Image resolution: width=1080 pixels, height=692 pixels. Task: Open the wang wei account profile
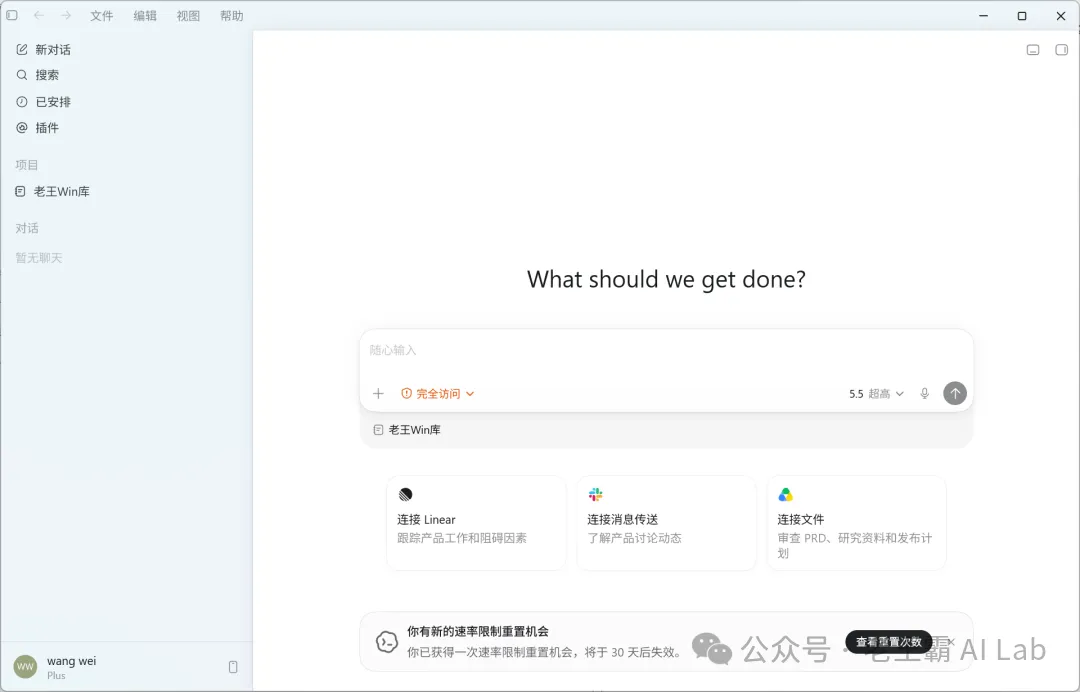[71, 667]
